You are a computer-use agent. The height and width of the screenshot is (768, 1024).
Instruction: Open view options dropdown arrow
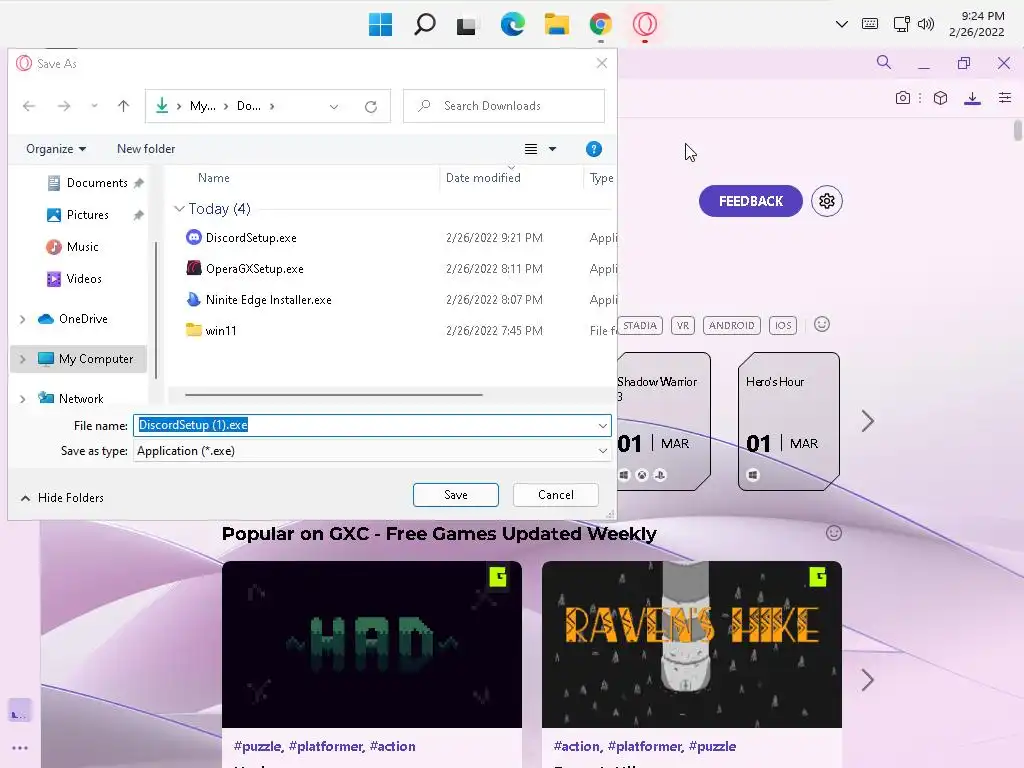coord(552,149)
